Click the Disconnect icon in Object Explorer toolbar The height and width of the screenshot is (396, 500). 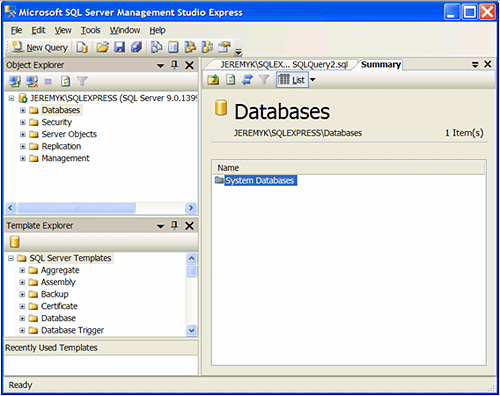(x=32, y=81)
